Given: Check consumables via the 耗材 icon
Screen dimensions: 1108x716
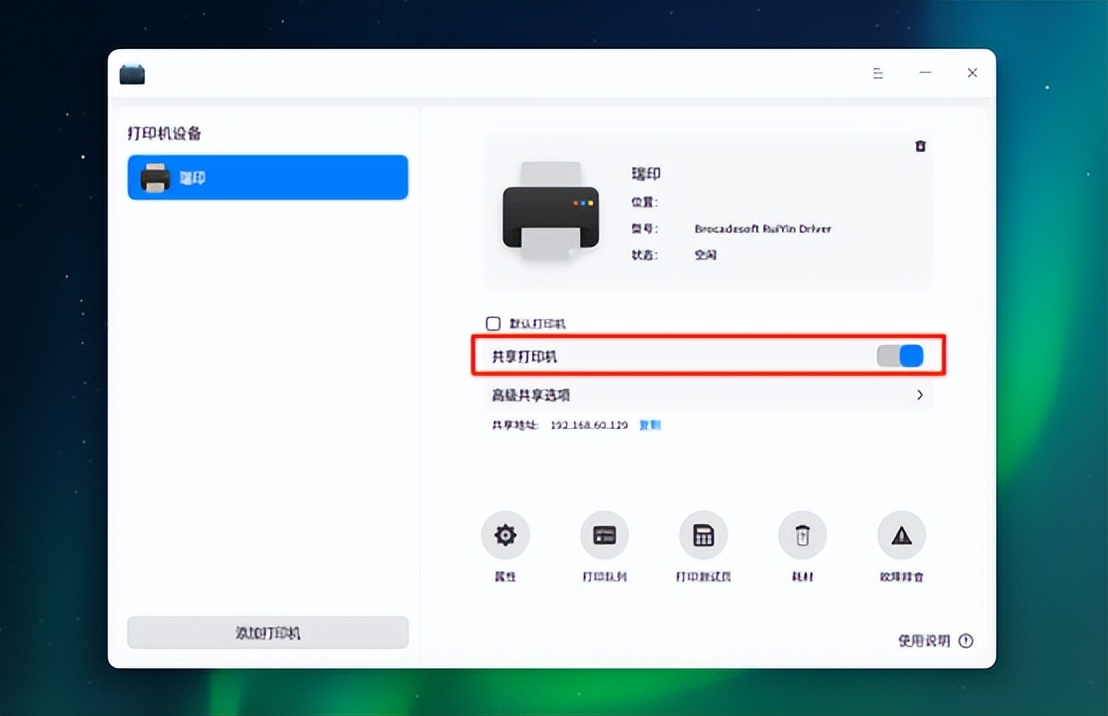Looking at the screenshot, I should (801, 534).
